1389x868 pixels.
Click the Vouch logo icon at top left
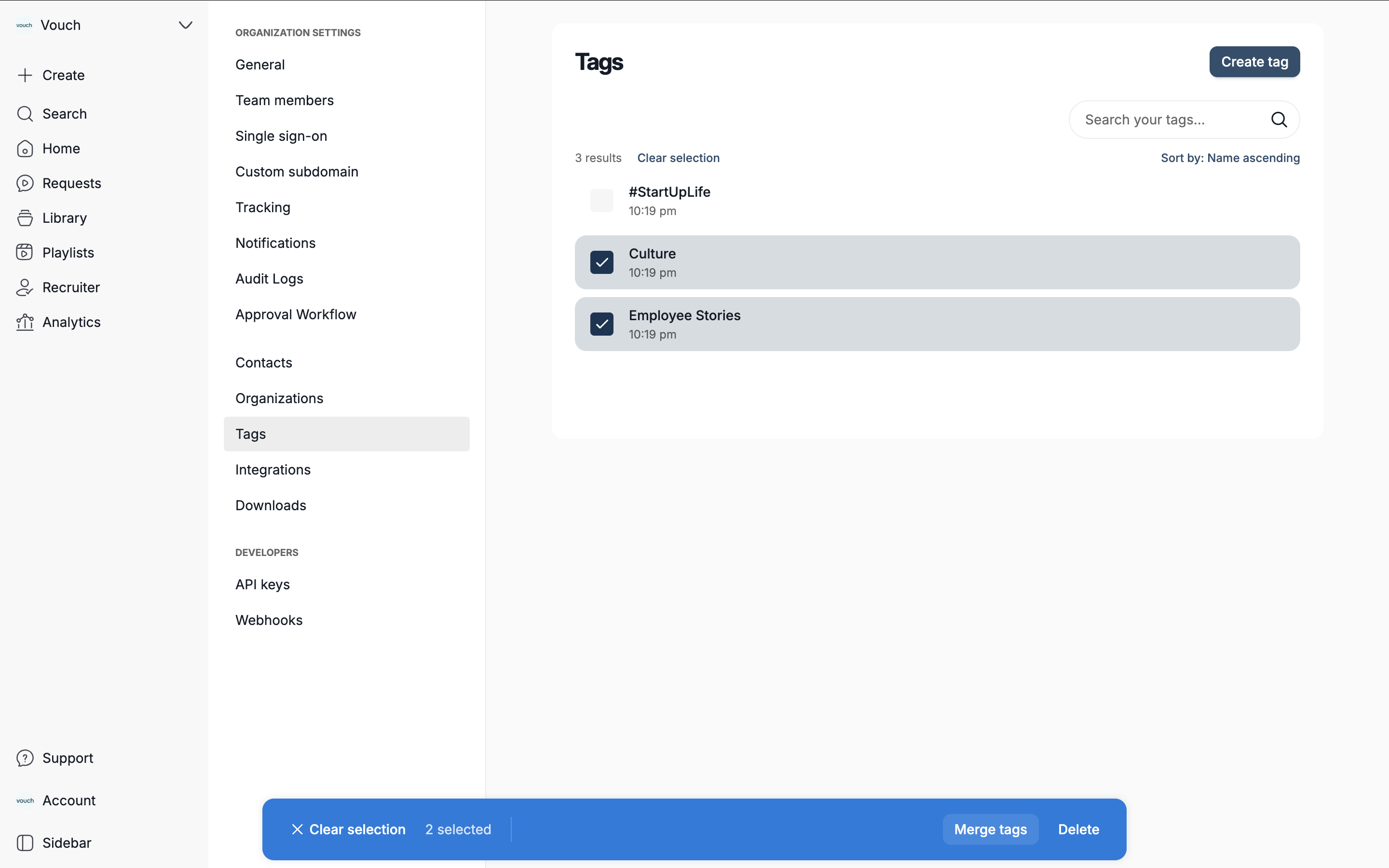pos(24,25)
